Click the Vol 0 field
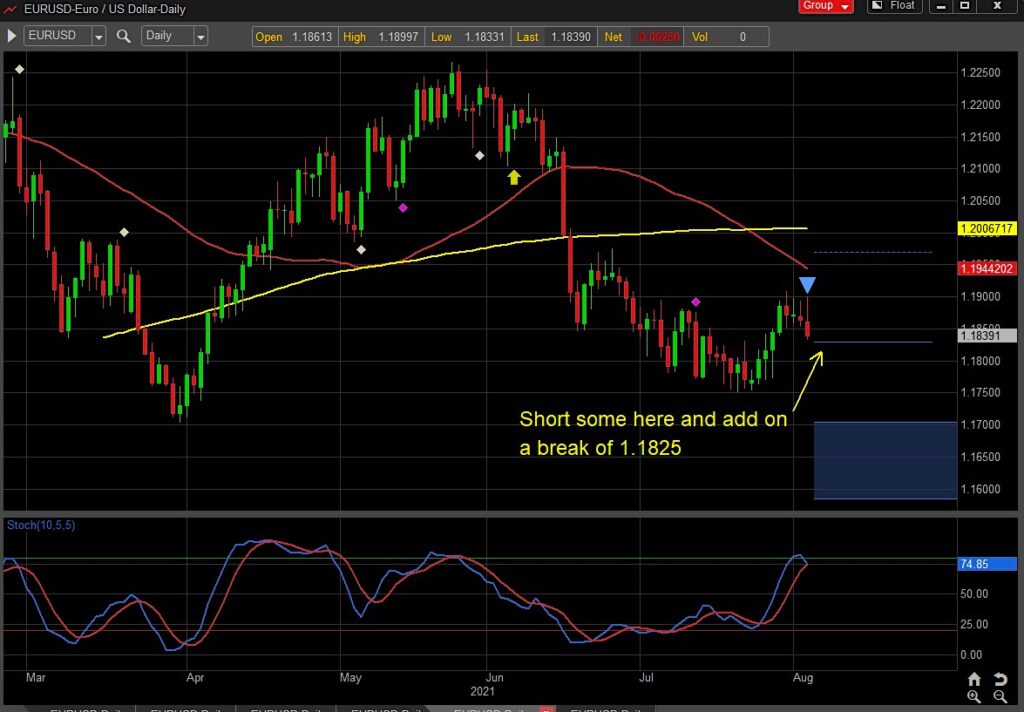The image size is (1024, 712). pyautogui.click(x=726, y=37)
